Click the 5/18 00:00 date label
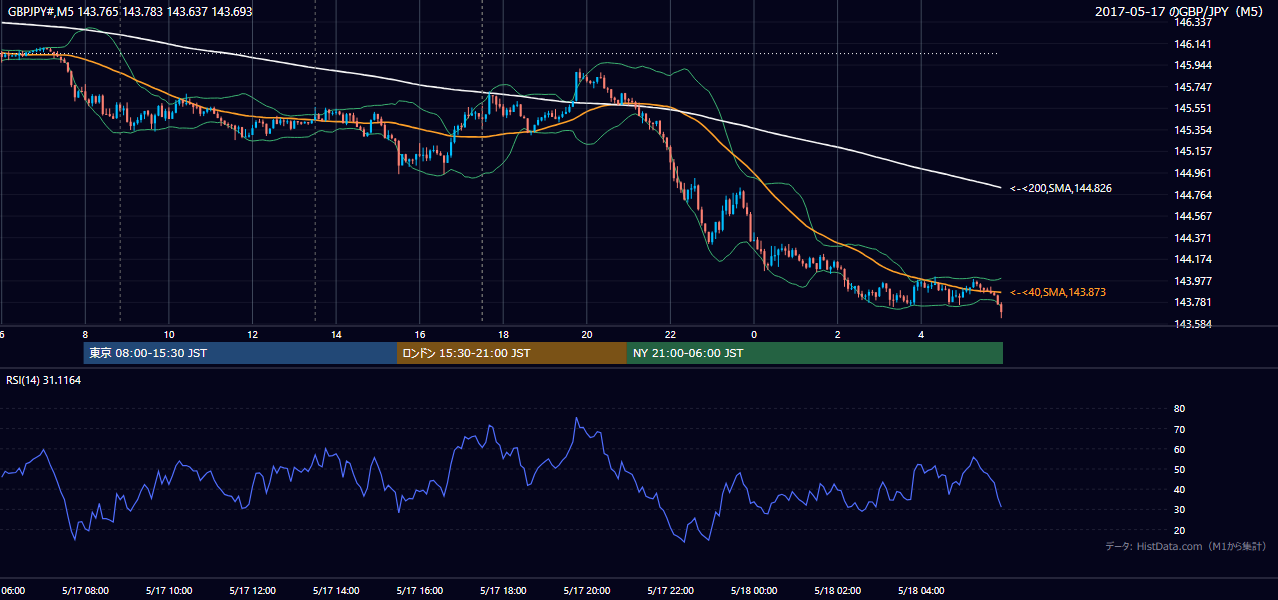Screen dimensions: 1278x600 point(753,590)
